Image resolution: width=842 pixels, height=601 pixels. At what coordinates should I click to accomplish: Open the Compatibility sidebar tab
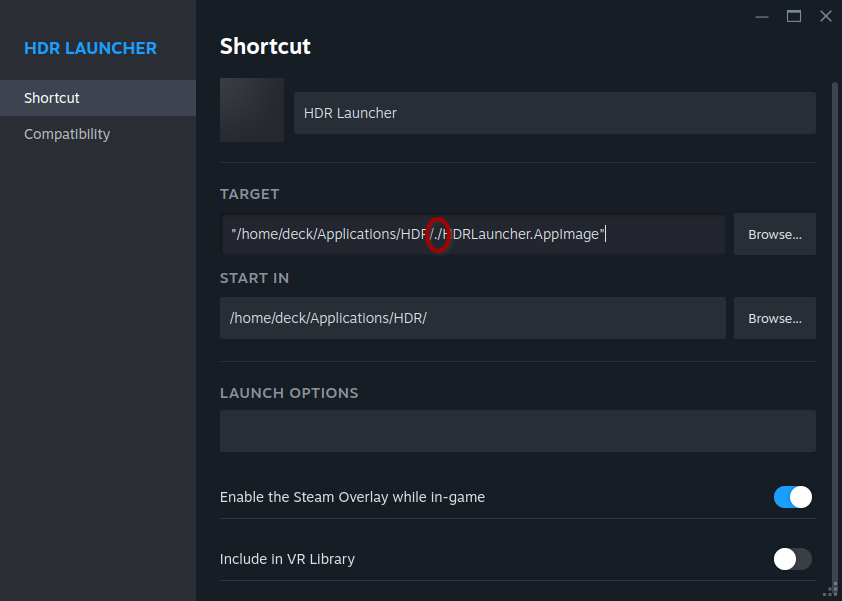tap(98, 134)
